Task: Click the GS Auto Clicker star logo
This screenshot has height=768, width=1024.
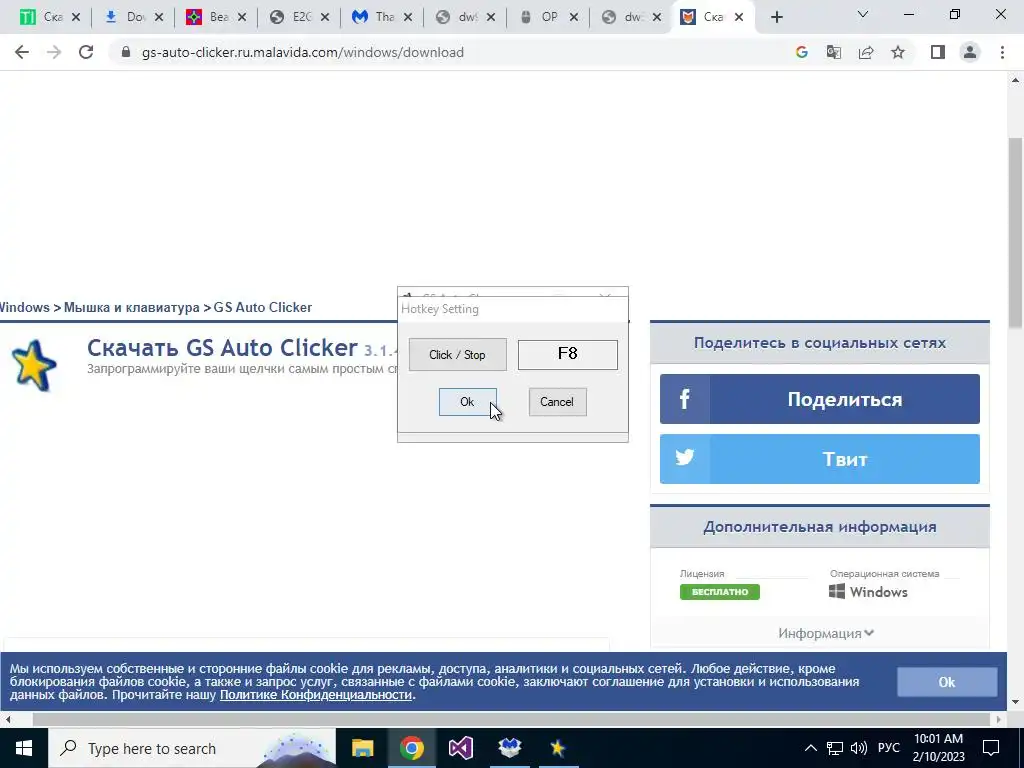Action: 34,366
